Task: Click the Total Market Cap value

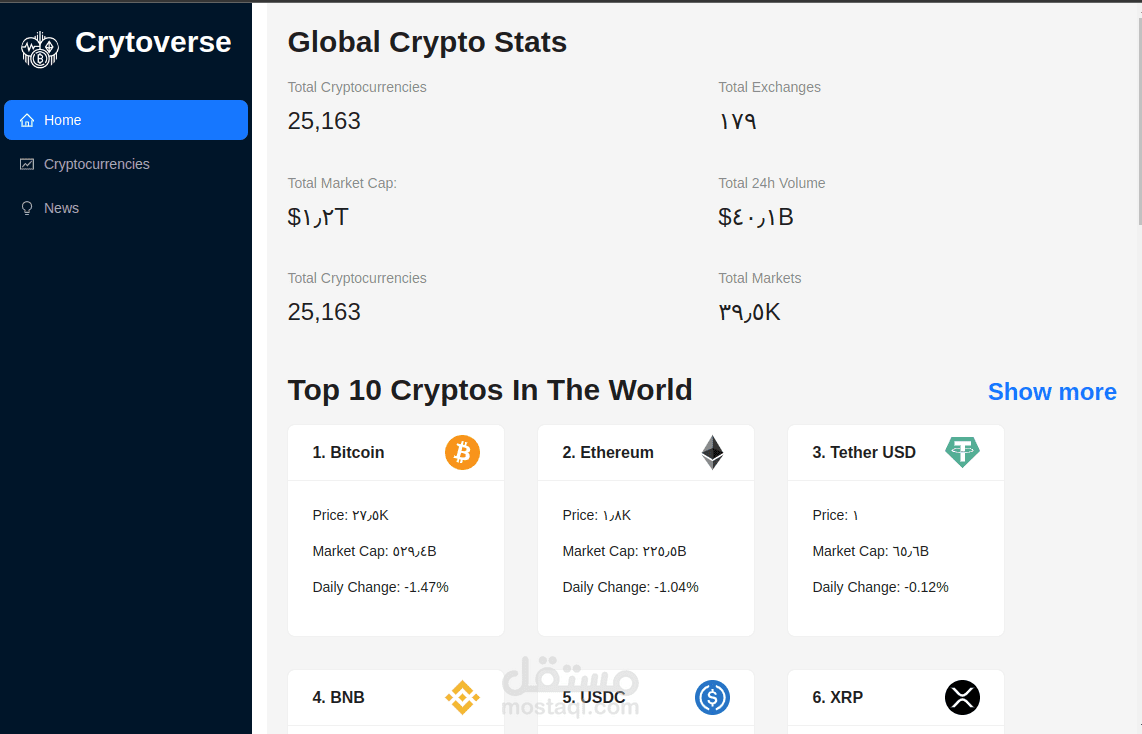Action: click(317, 216)
